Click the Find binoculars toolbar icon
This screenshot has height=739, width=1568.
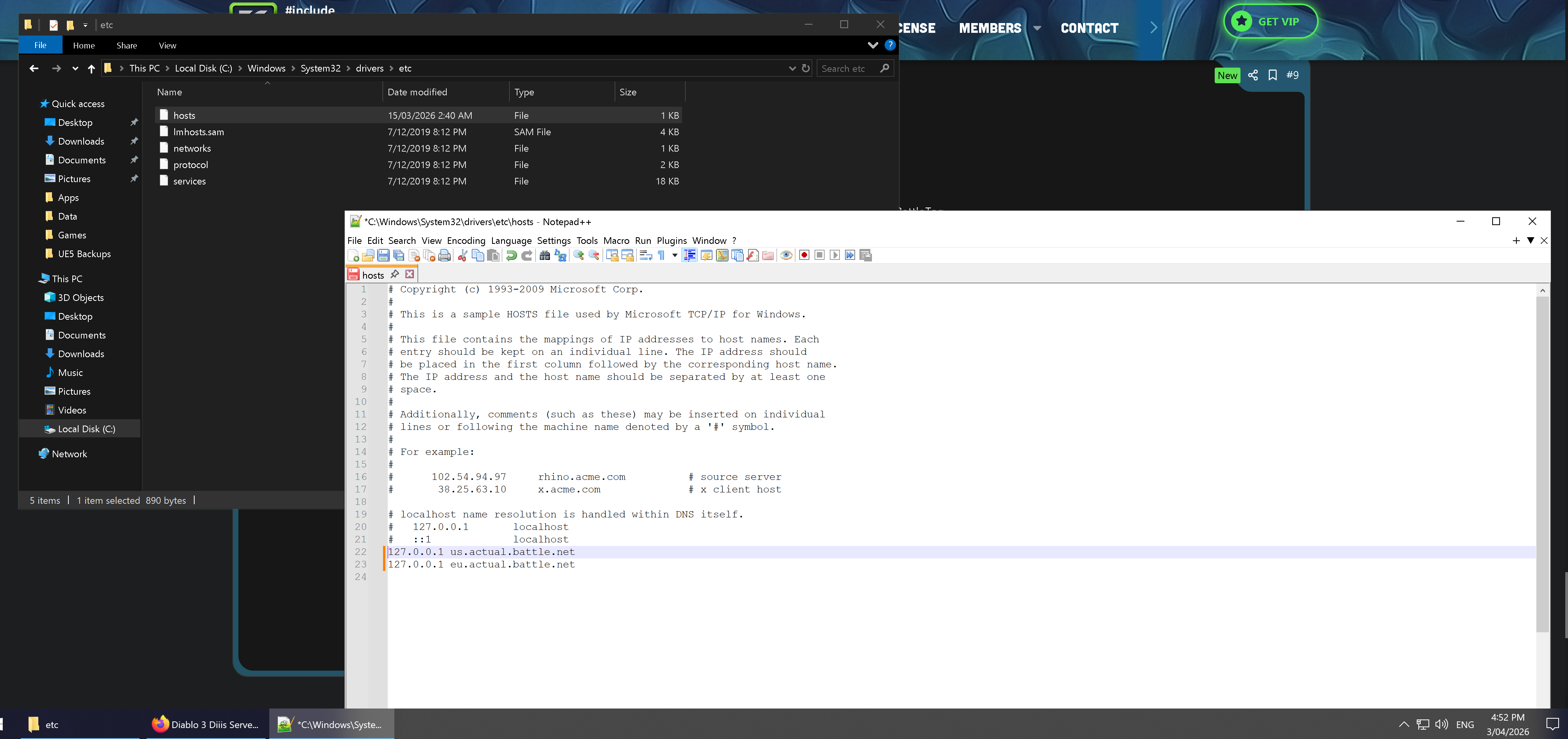click(x=545, y=256)
